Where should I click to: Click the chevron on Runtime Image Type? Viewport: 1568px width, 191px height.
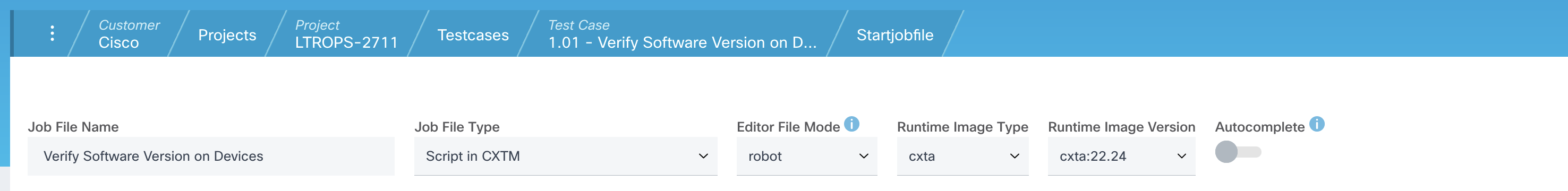1014,157
